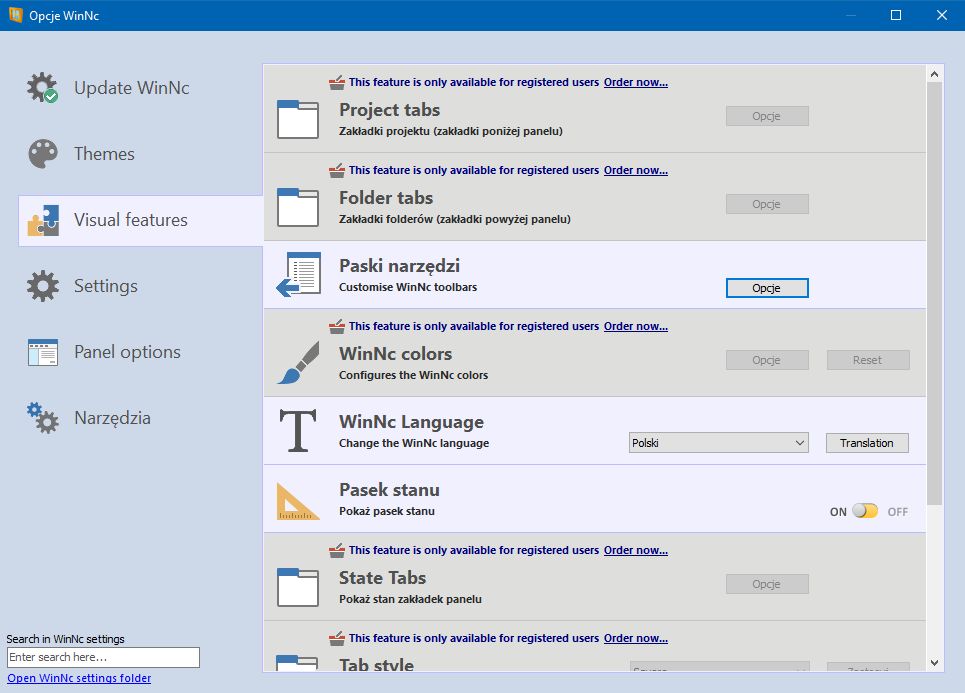
Task: Switch to the Narzędzia section
Action: pos(141,418)
